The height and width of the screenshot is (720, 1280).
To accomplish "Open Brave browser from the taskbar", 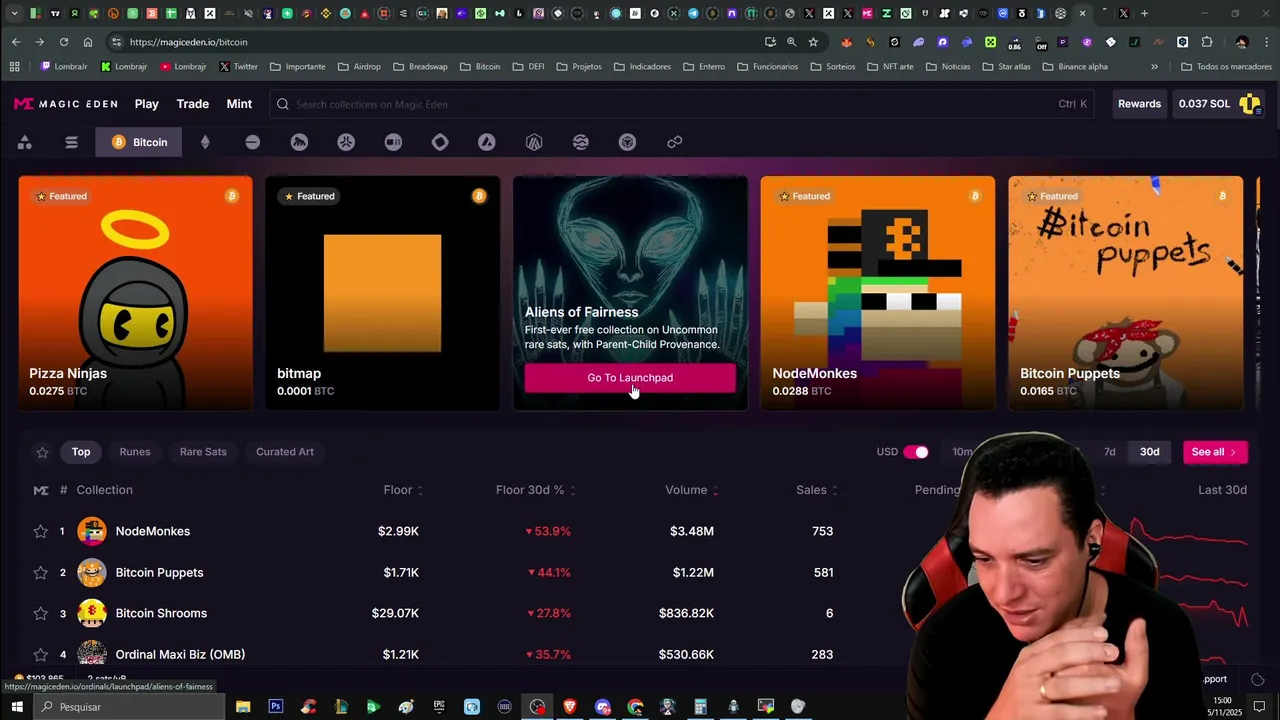I will (x=570, y=707).
